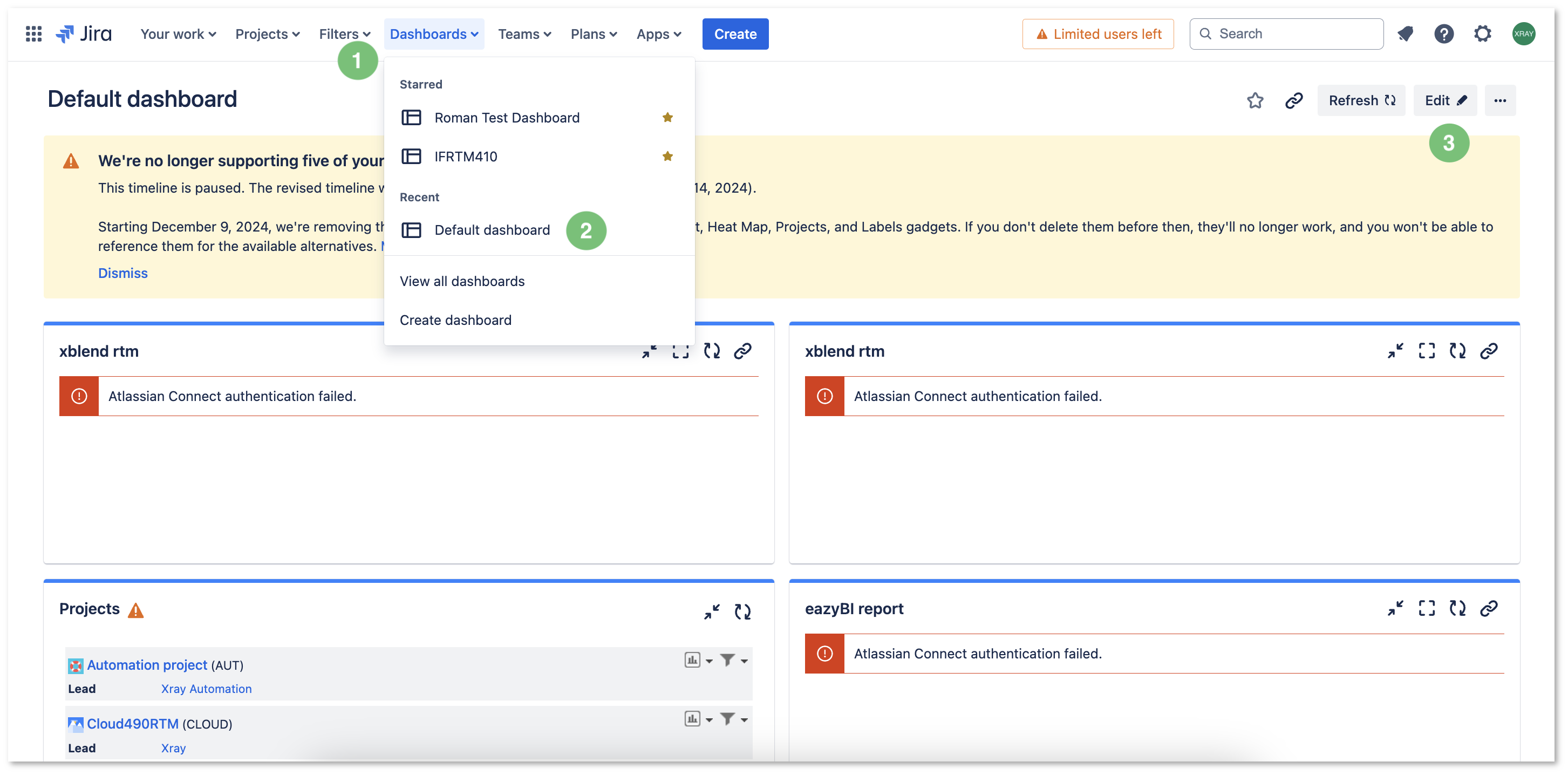Screen dimensions: 1568x775
Task: Dismiss the gadget removal warning
Action: [122, 273]
